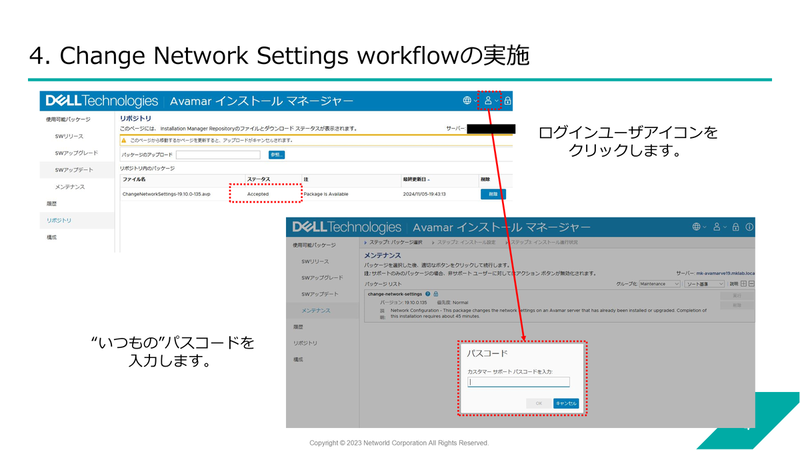Open 履歴 in the Maintenance page sidebar

tap(298, 327)
